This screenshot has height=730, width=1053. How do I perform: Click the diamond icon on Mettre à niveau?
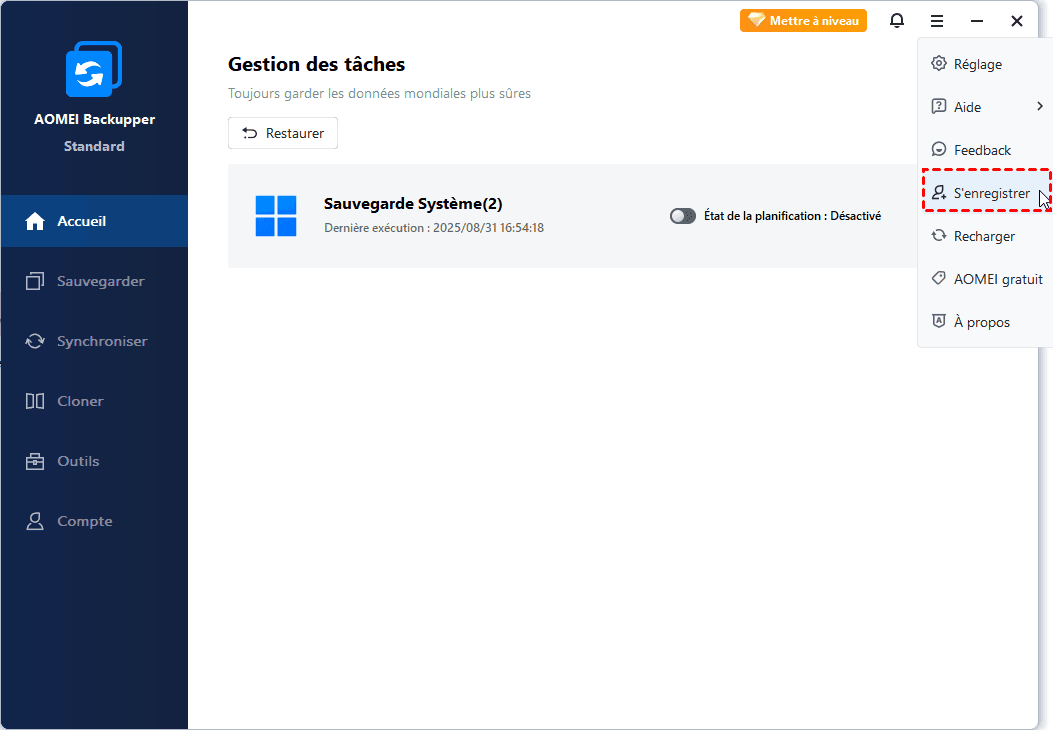tap(757, 20)
